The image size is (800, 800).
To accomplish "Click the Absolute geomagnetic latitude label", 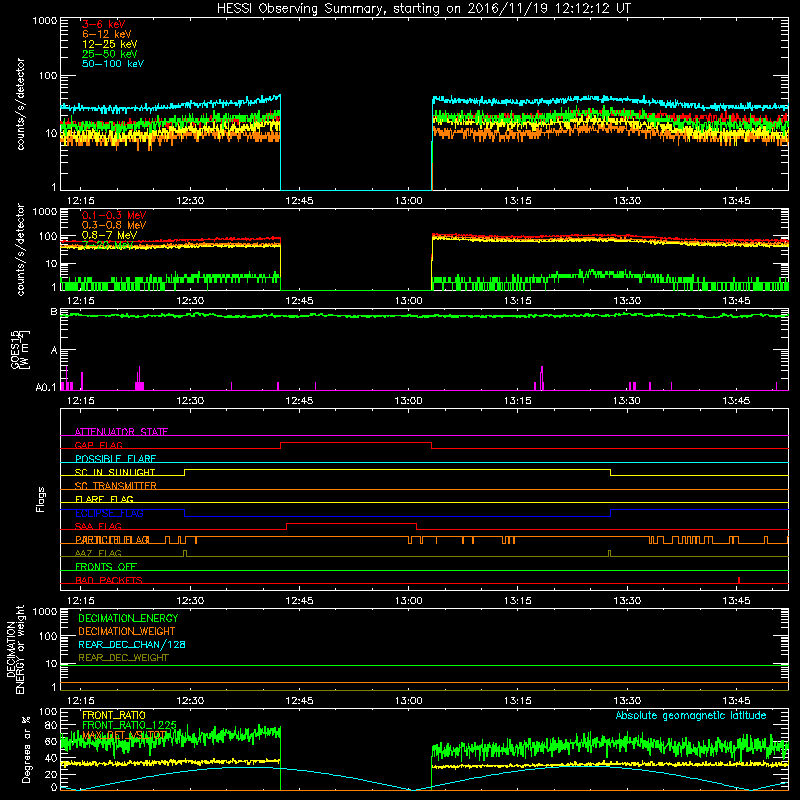I will point(691,715).
